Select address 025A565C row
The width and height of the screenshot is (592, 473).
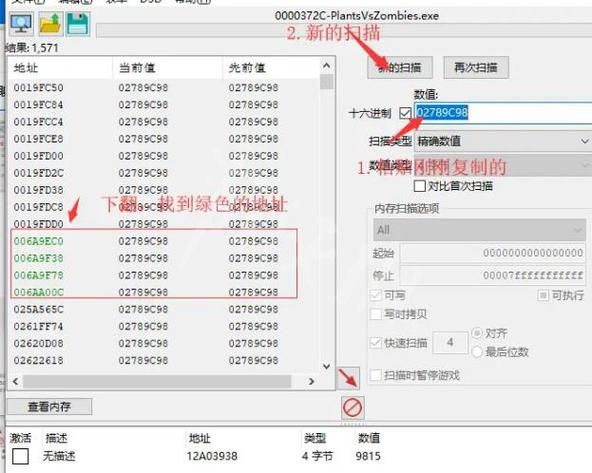(x=164, y=309)
